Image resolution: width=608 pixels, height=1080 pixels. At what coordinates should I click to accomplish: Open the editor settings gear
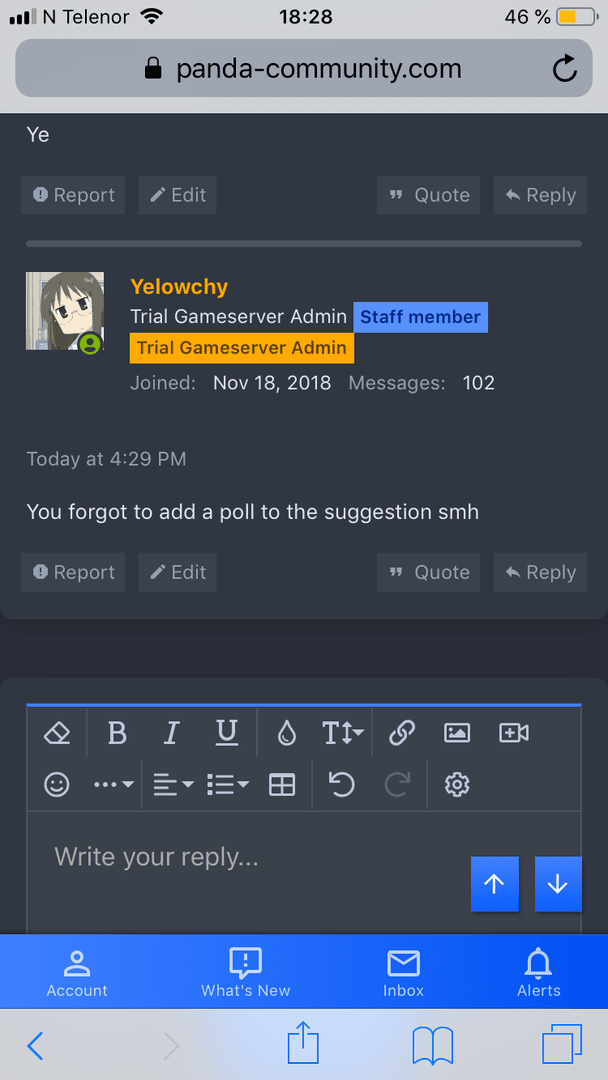[457, 784]
